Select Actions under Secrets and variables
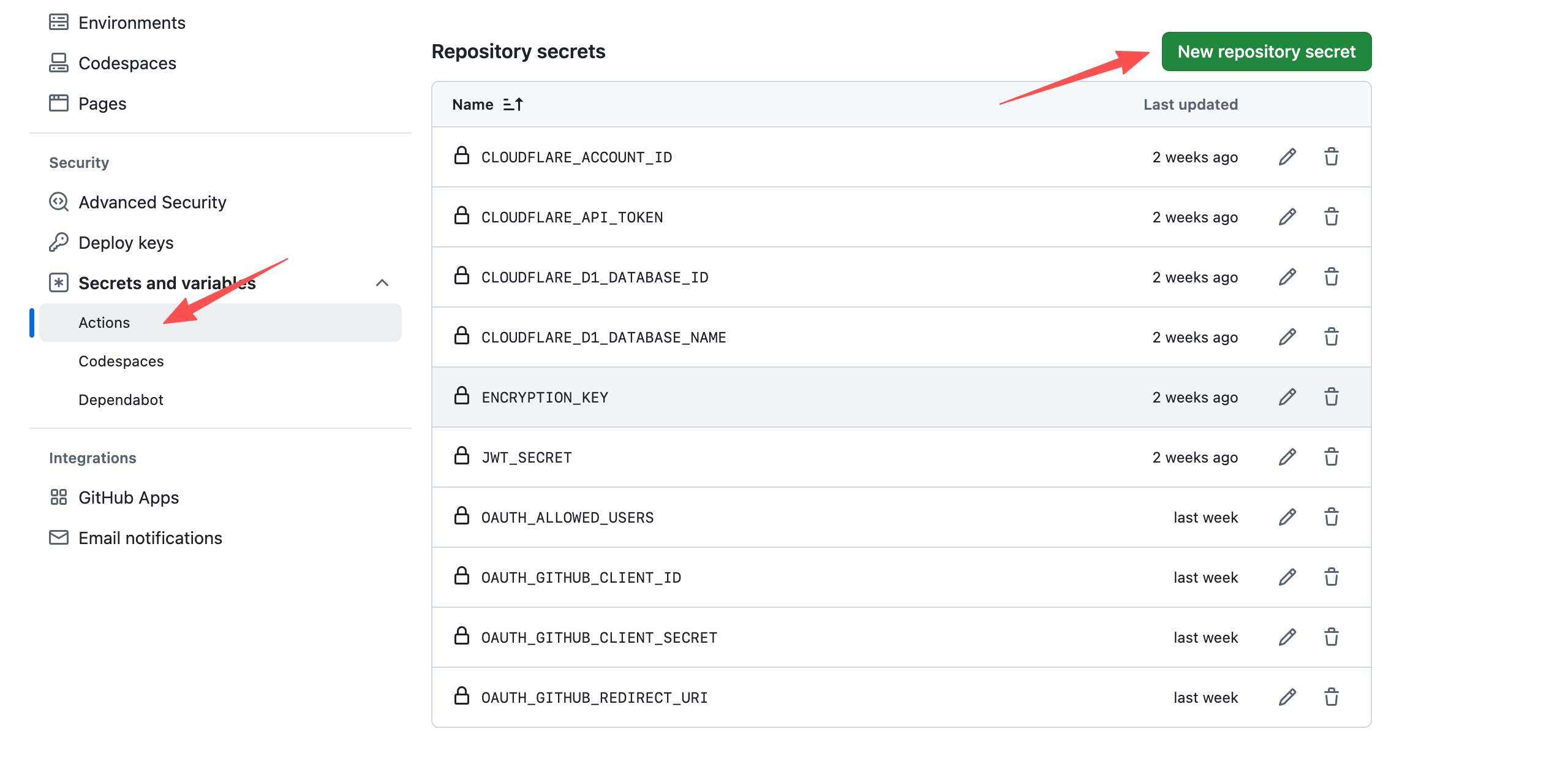 point(104,323)
